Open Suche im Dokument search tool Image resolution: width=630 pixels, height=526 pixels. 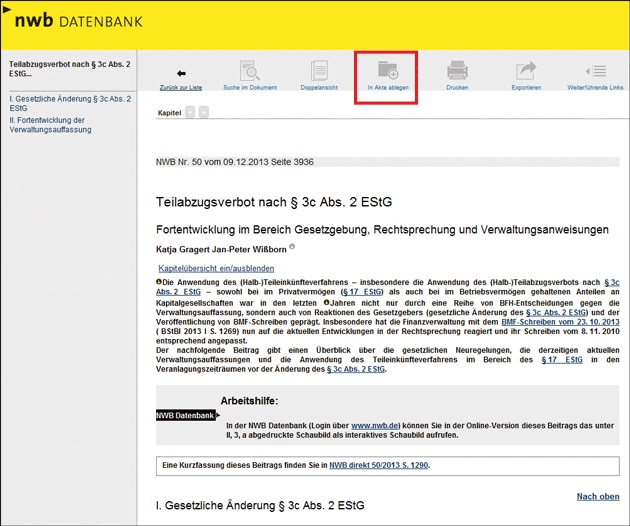click(x=250, y=73)
